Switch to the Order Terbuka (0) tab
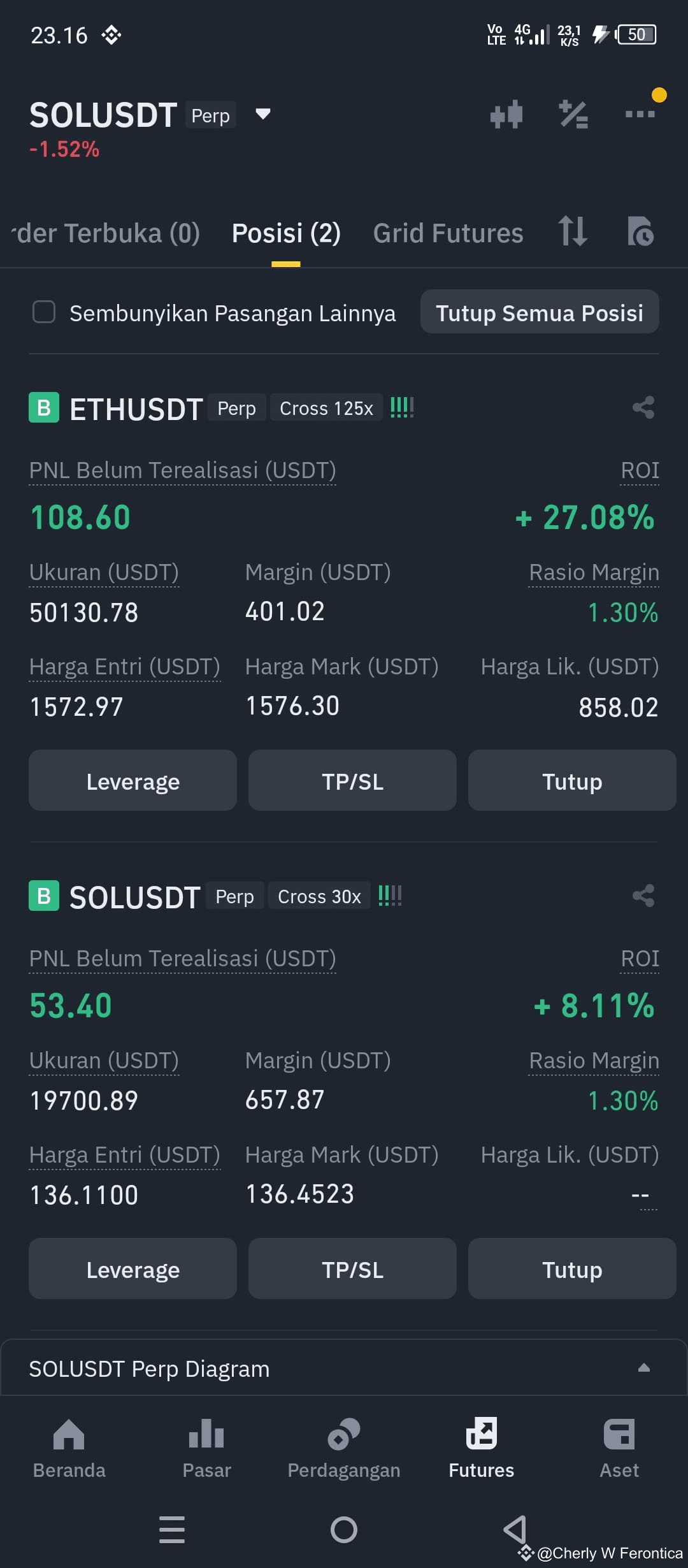Screen dimensions: 688x1568 (105, 233)
